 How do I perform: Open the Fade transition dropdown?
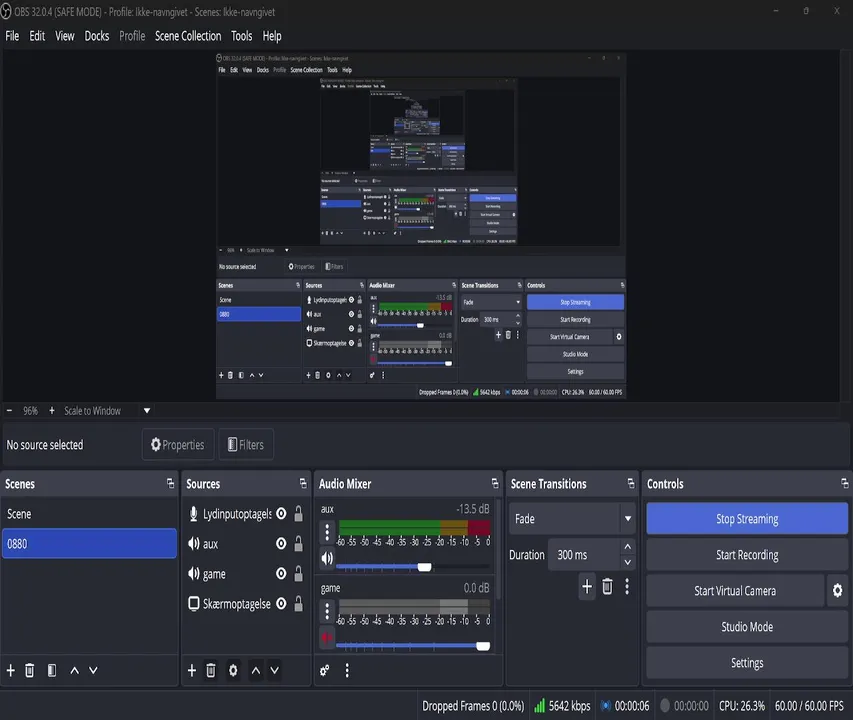click(572, 519)
